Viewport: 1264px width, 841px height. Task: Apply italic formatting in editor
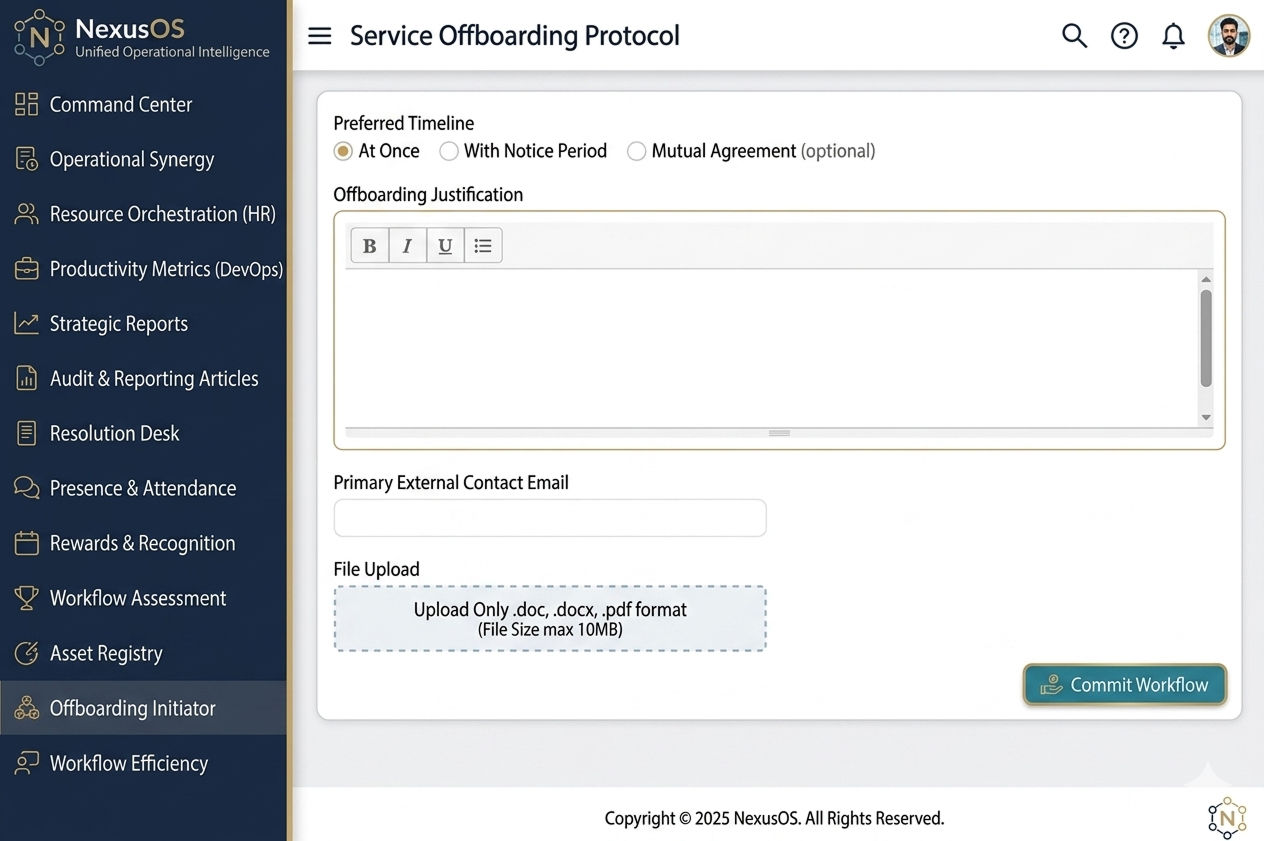(407, 246)
